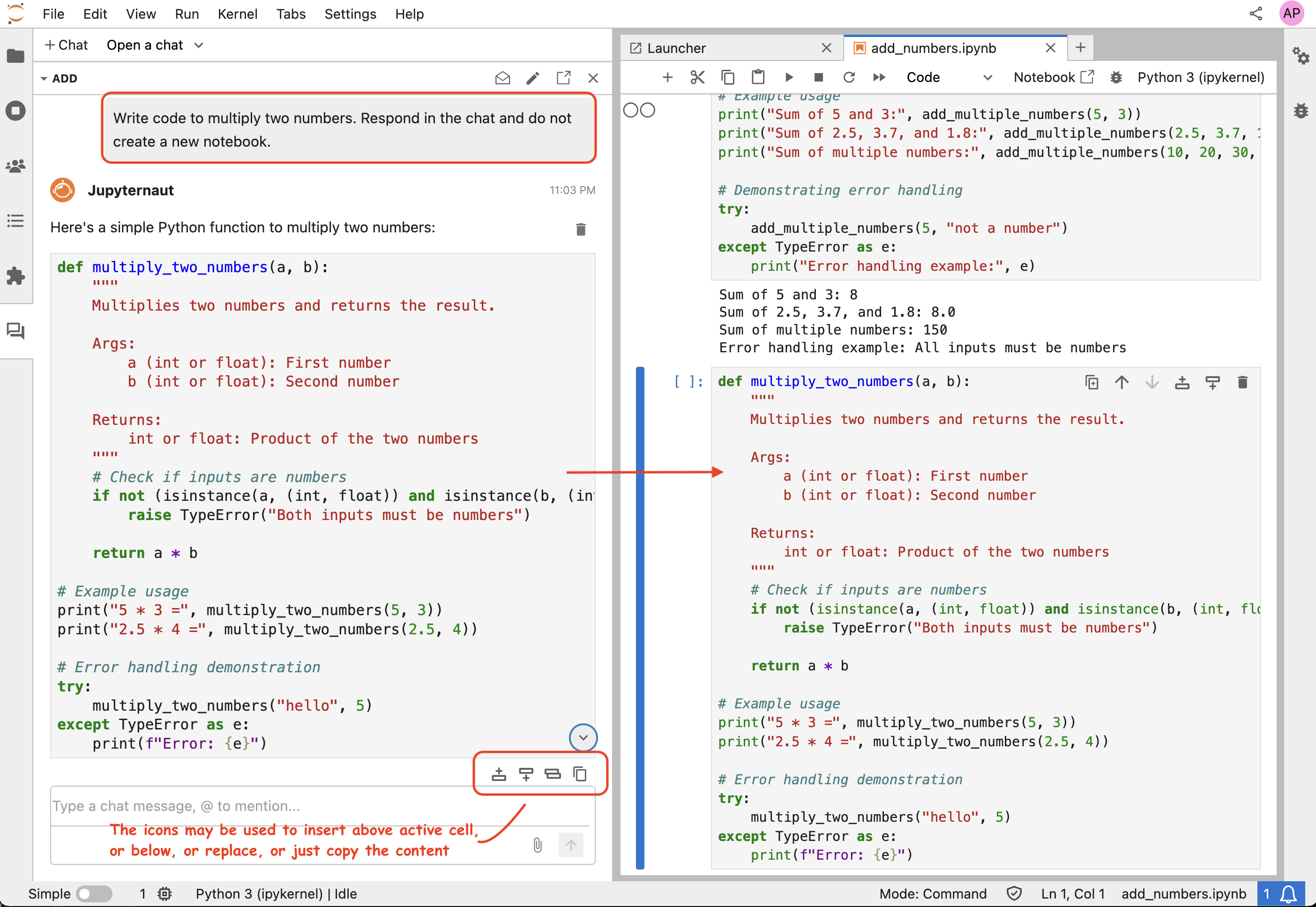Restart the kernel refresh icon

click(x=849, y=77)
